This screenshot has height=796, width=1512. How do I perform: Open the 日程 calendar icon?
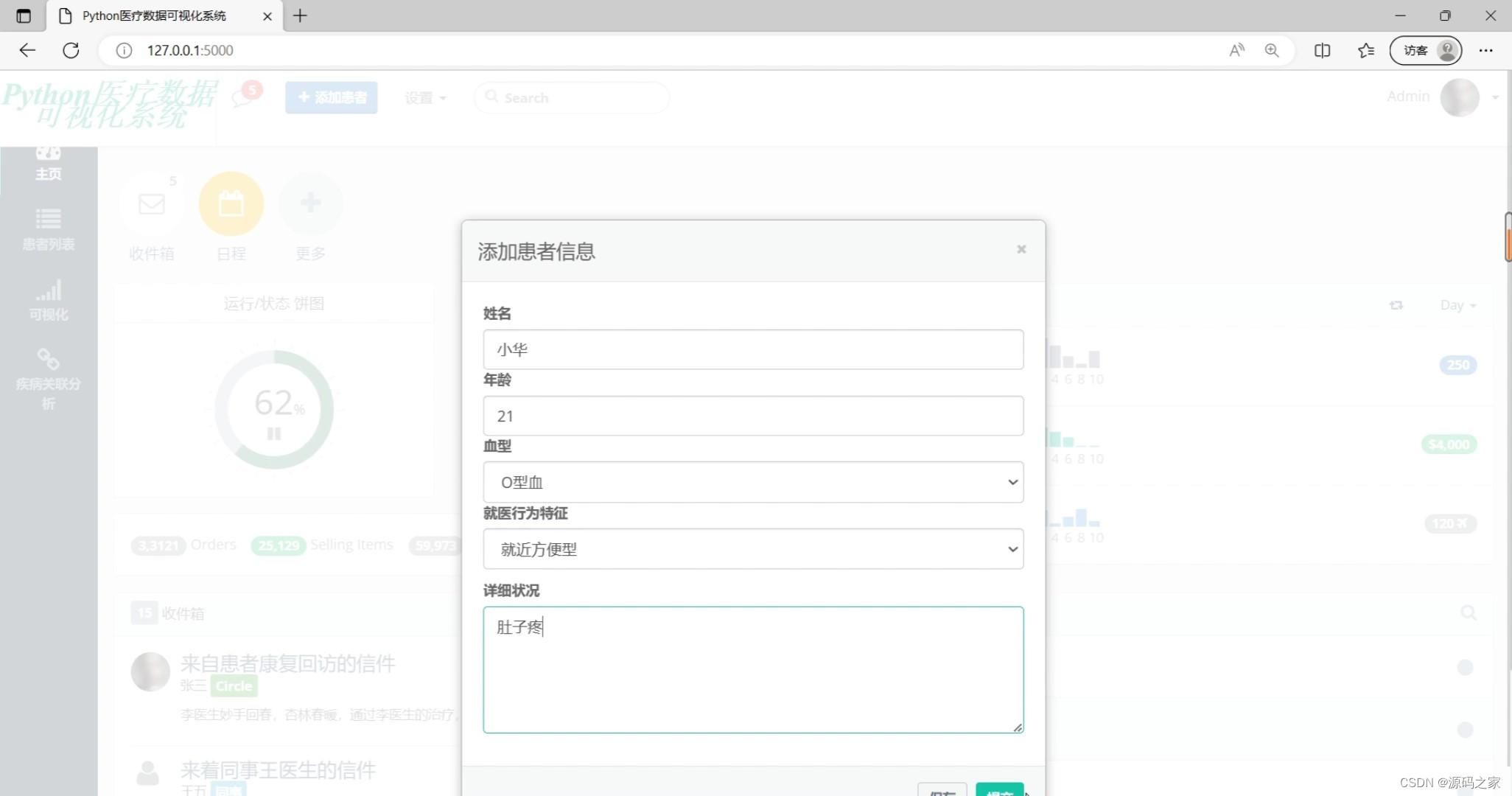tap(231, 204)
